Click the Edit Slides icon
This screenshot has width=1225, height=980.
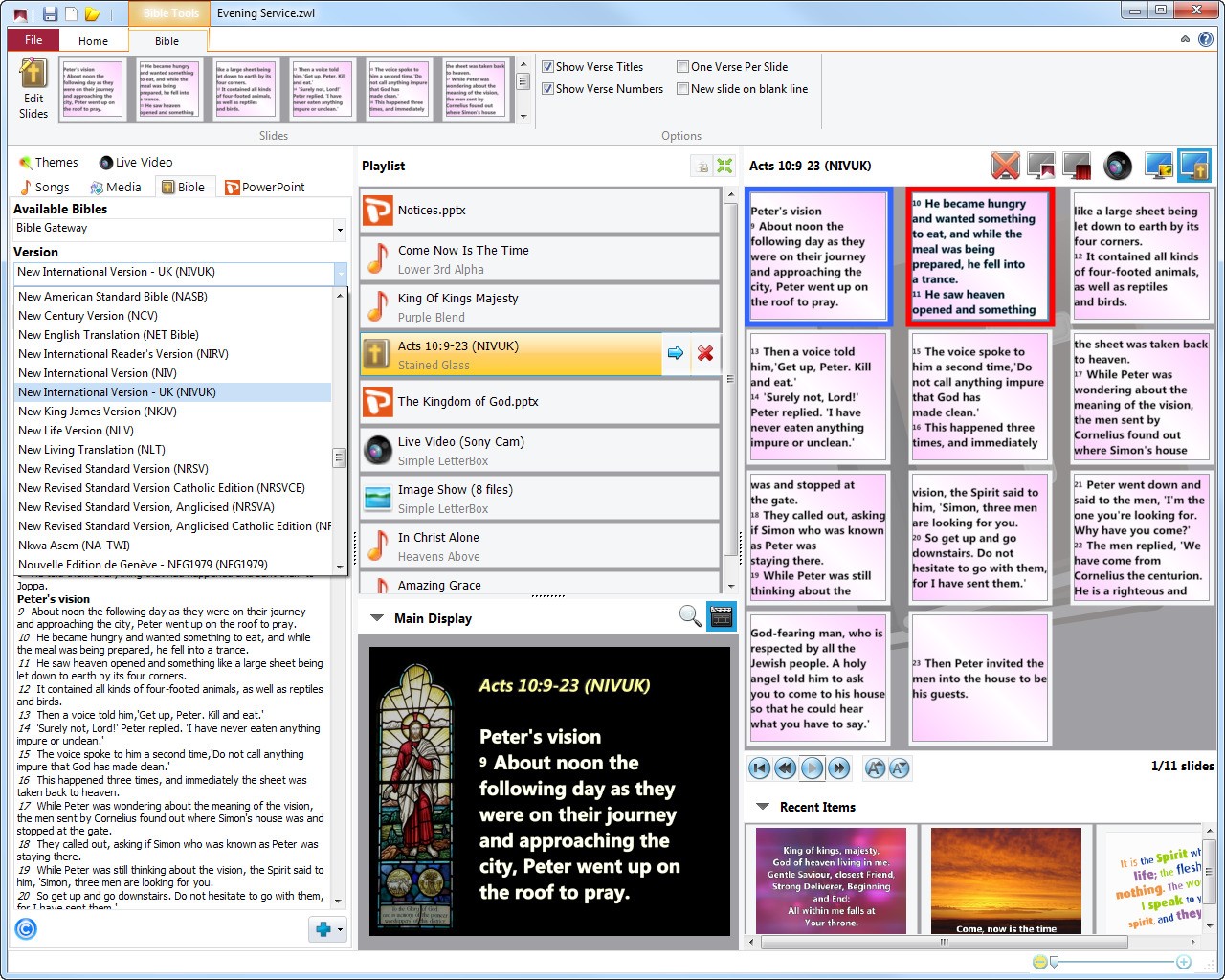tap(33, 88)
